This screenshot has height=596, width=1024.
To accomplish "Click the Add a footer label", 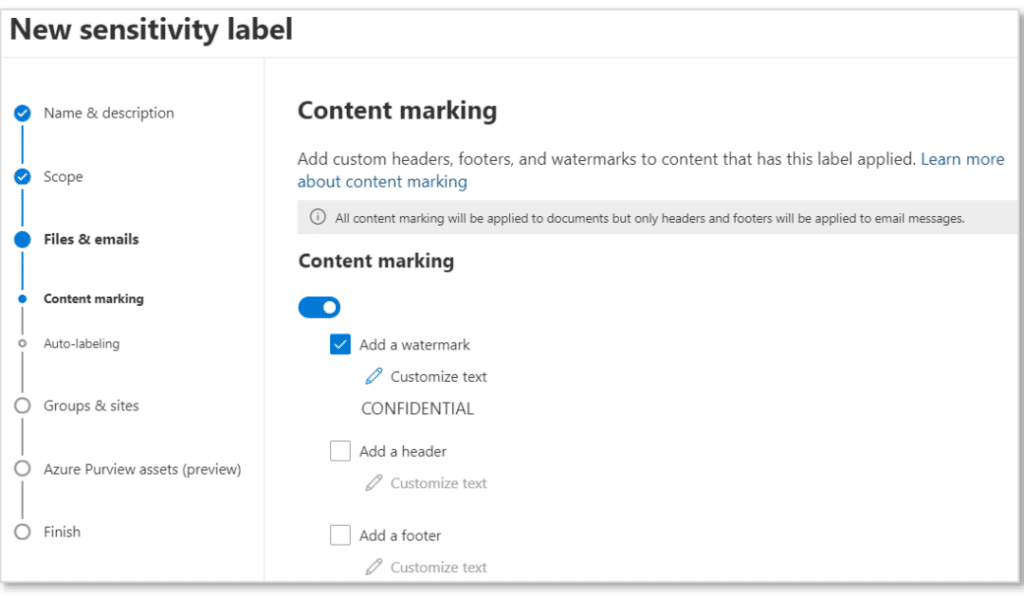I will point(400,536).
